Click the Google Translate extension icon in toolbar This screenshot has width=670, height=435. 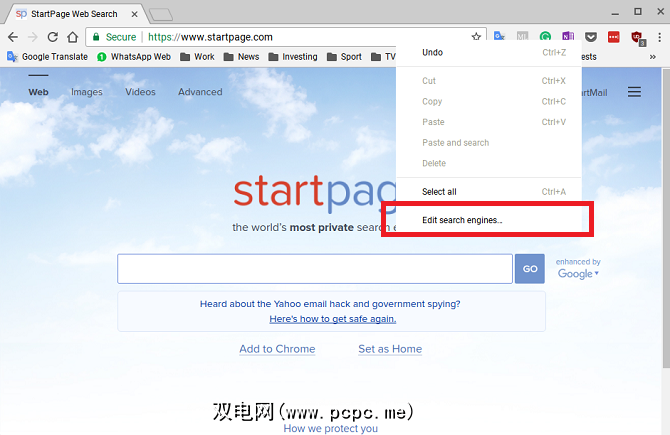coord(499,36)
